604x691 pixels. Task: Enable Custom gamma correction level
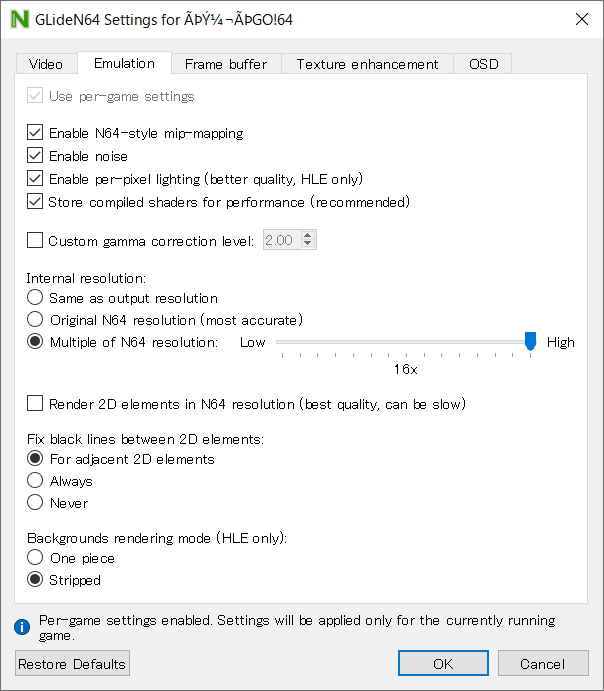(x=36, y=240)
